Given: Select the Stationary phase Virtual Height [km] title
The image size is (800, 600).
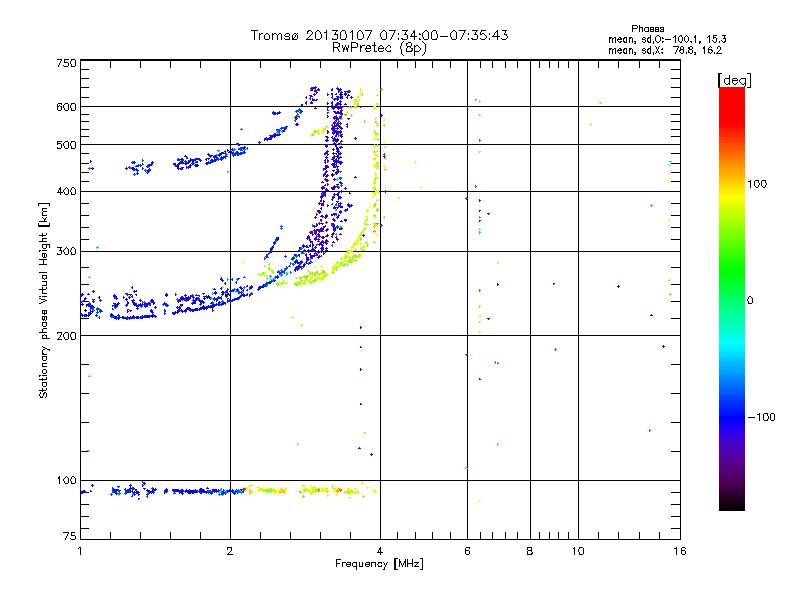Looking at the screenshot, I should (44, 301).
